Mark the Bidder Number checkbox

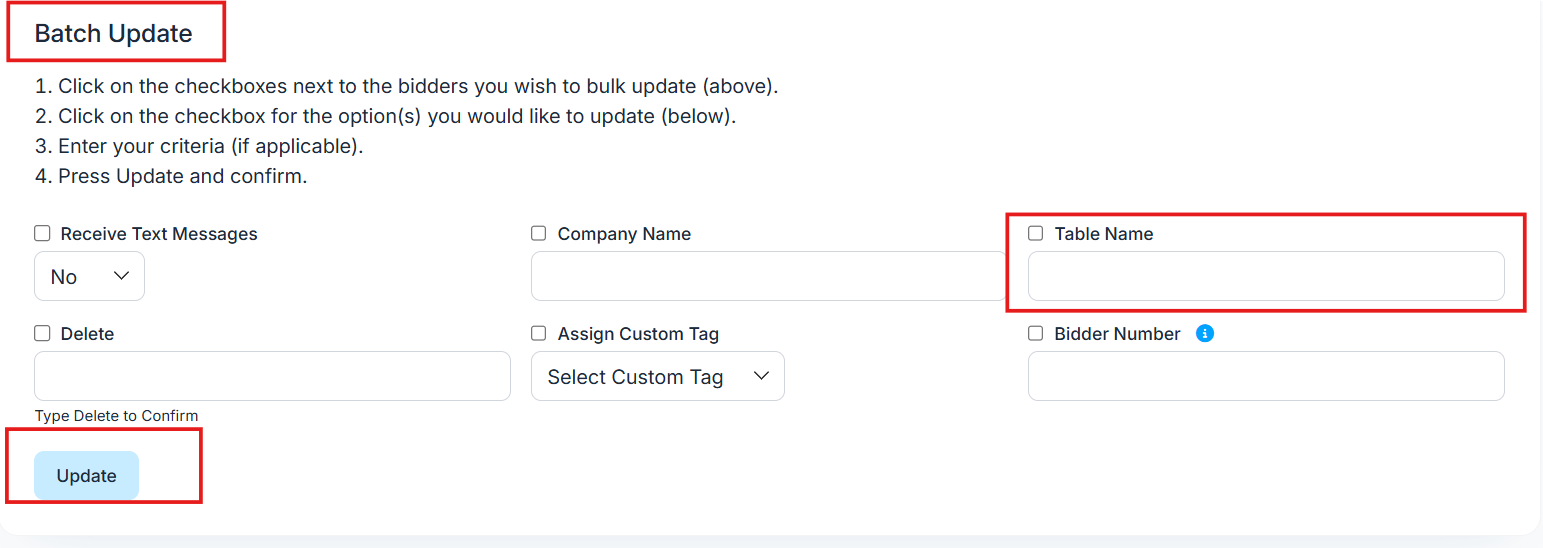1036,334
